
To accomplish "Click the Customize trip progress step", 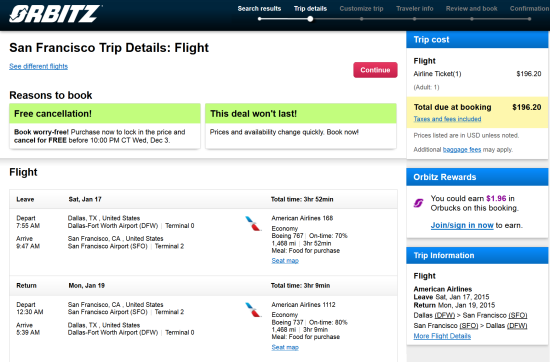I will (361, 8).
